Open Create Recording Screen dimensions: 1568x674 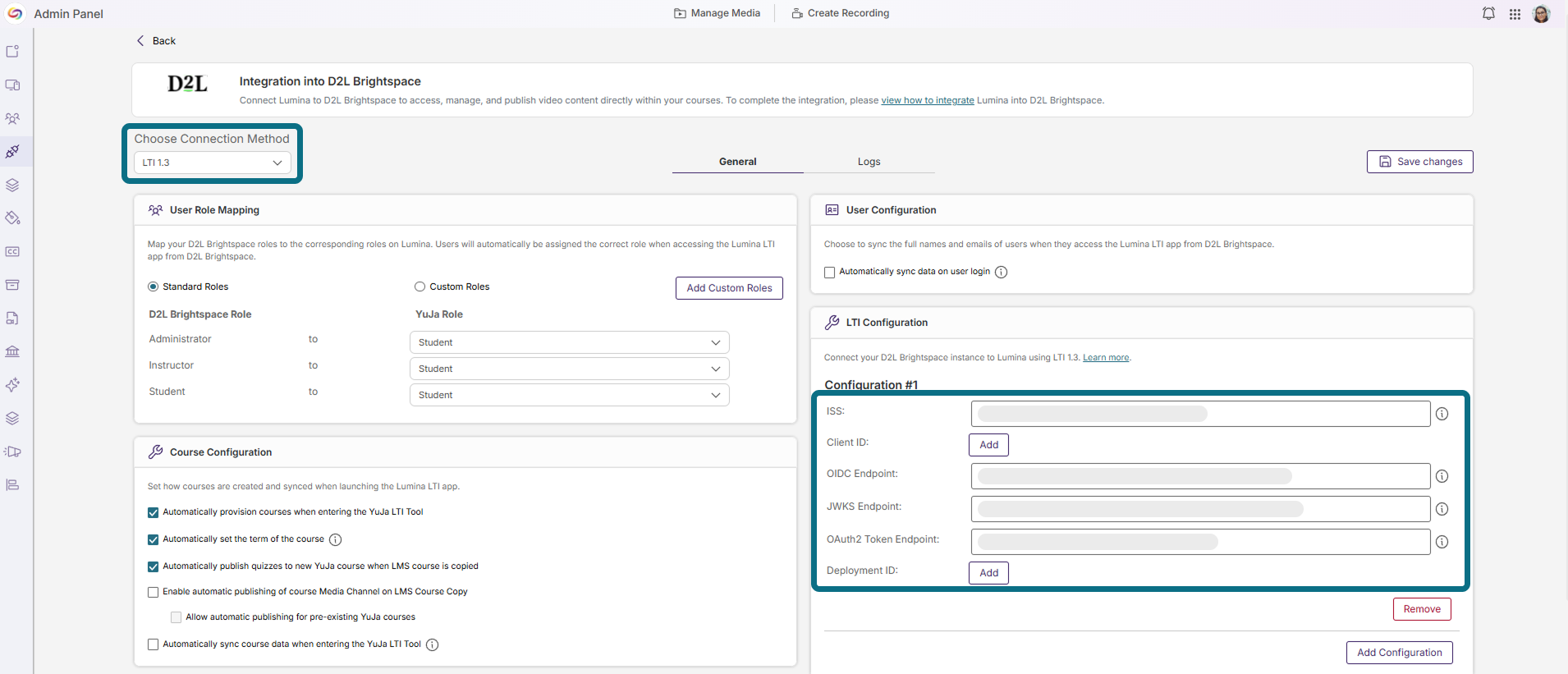click(840, 13)
